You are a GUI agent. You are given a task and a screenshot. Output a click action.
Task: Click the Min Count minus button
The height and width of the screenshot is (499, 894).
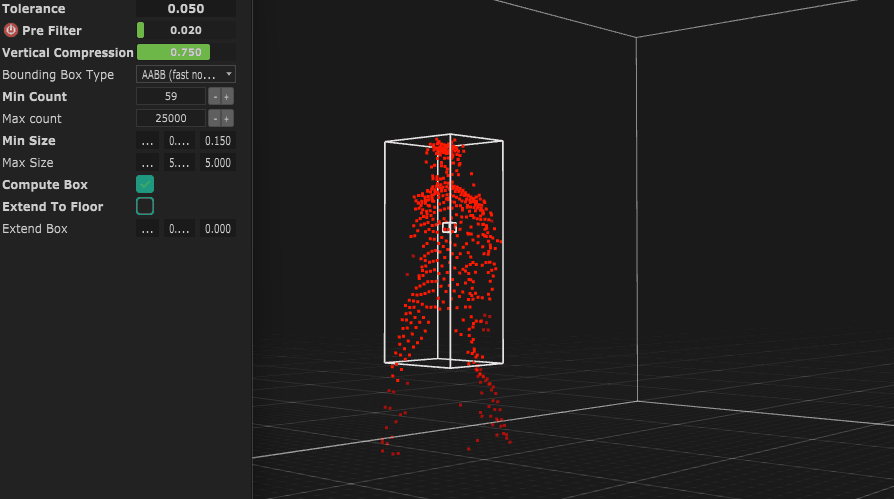click(x=214, y=97)
